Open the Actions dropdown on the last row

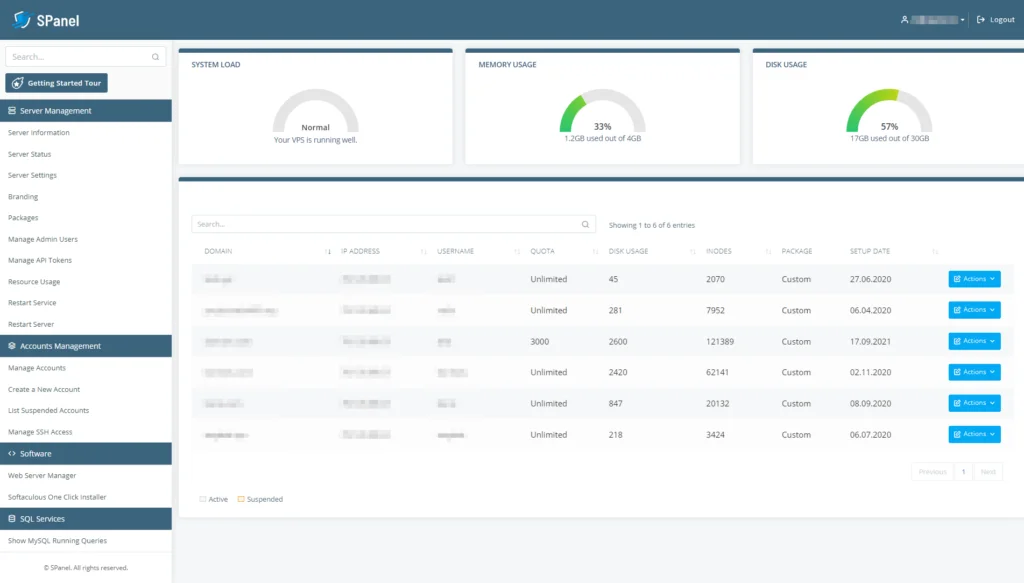(x=973, y=434)
